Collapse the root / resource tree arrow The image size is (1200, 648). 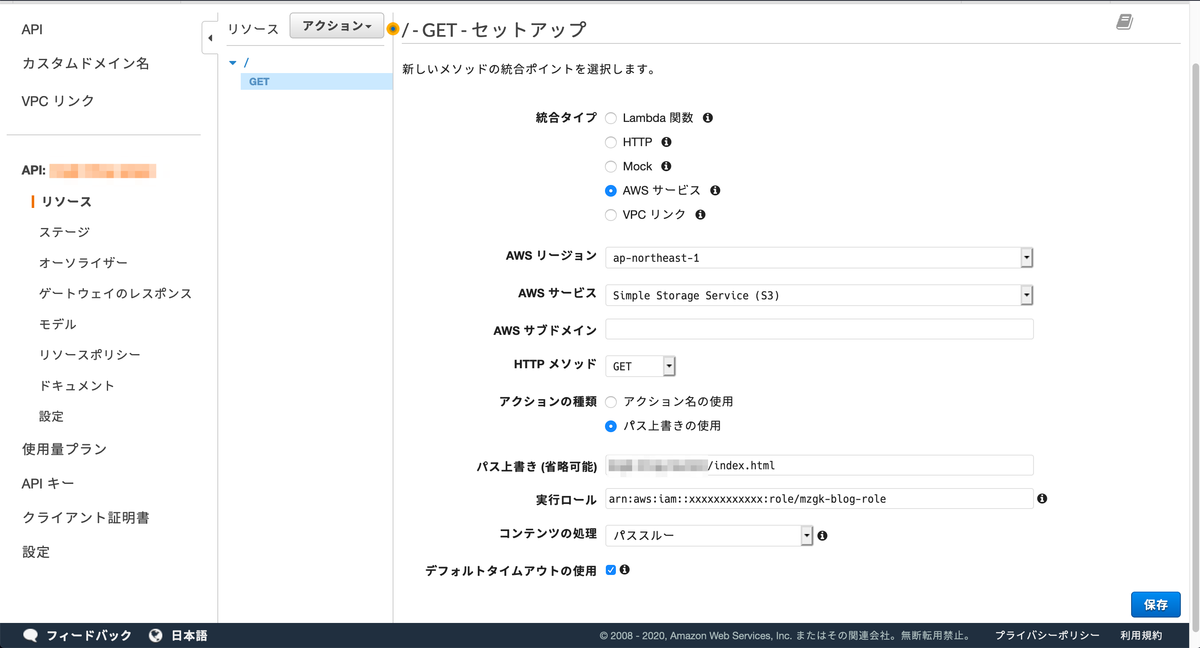click(233, 63)
